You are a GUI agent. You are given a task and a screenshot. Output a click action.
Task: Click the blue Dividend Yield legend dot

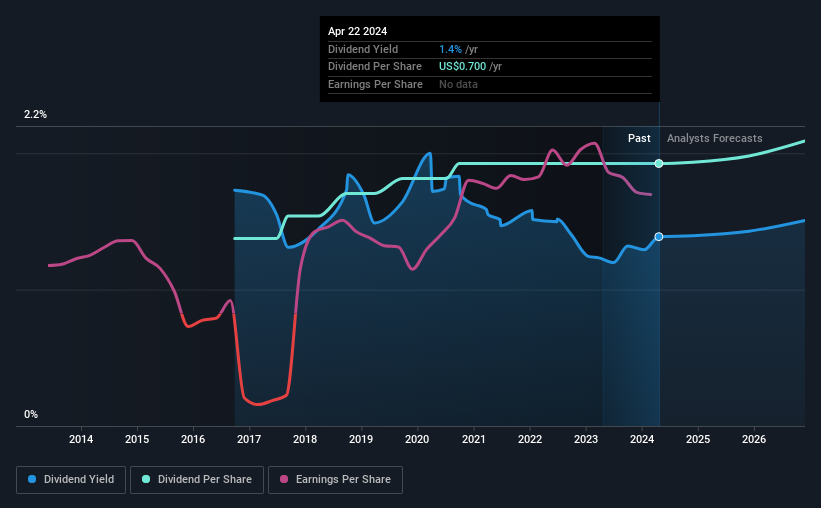[x=32, y=479]
